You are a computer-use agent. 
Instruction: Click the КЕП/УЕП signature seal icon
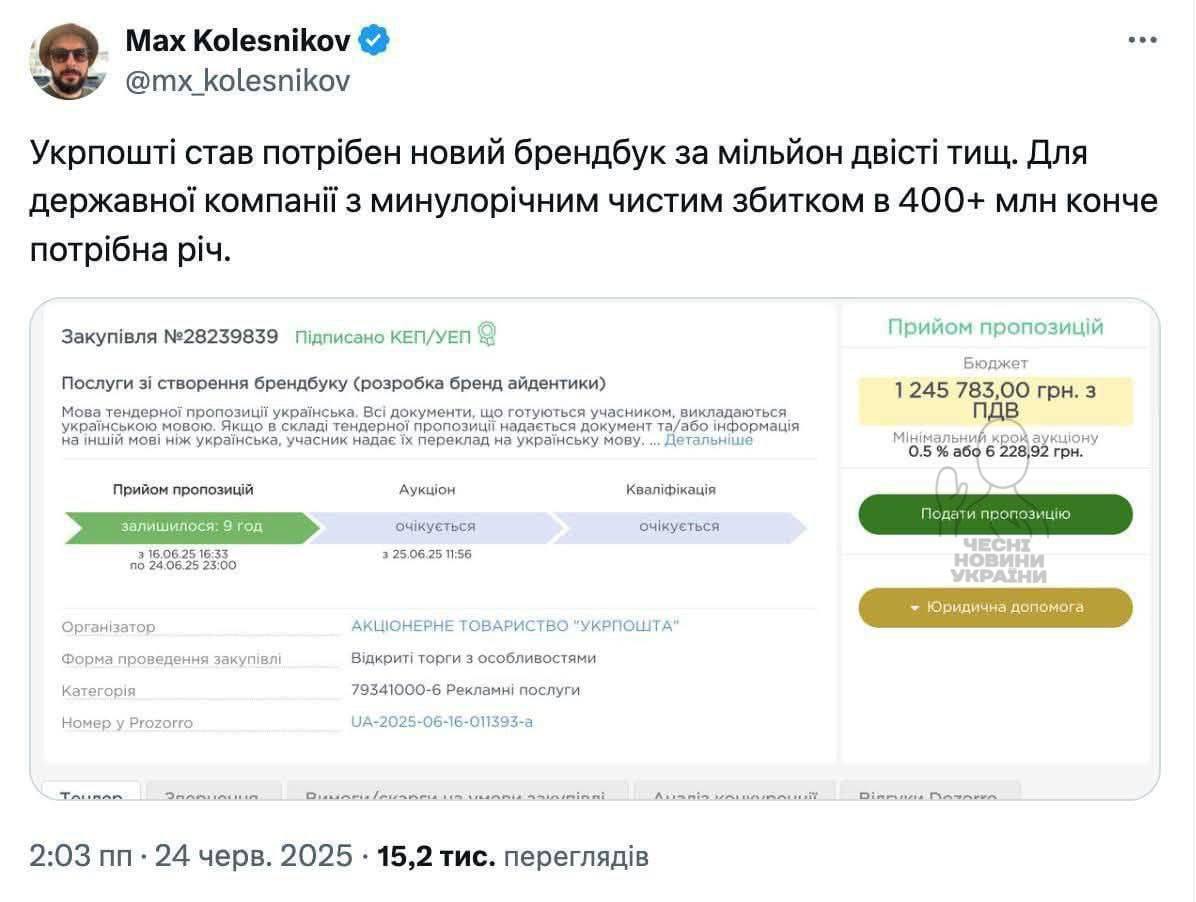click(487, 334)
